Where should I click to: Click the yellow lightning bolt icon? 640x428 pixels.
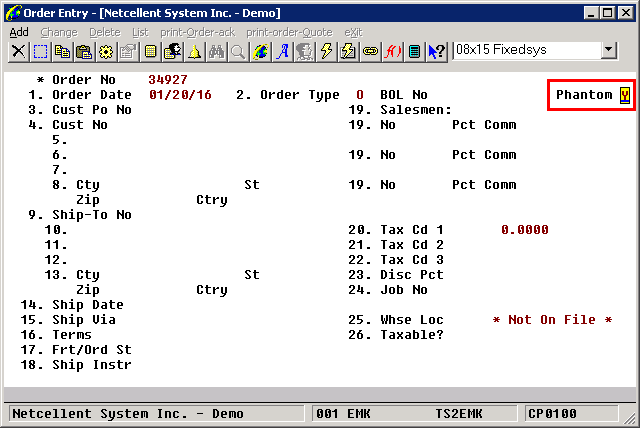pos(326,52)
